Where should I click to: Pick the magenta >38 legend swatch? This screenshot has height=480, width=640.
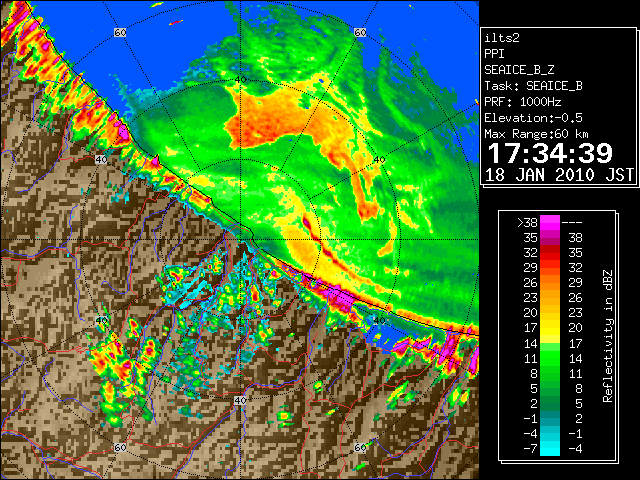(x=550, y=222)
